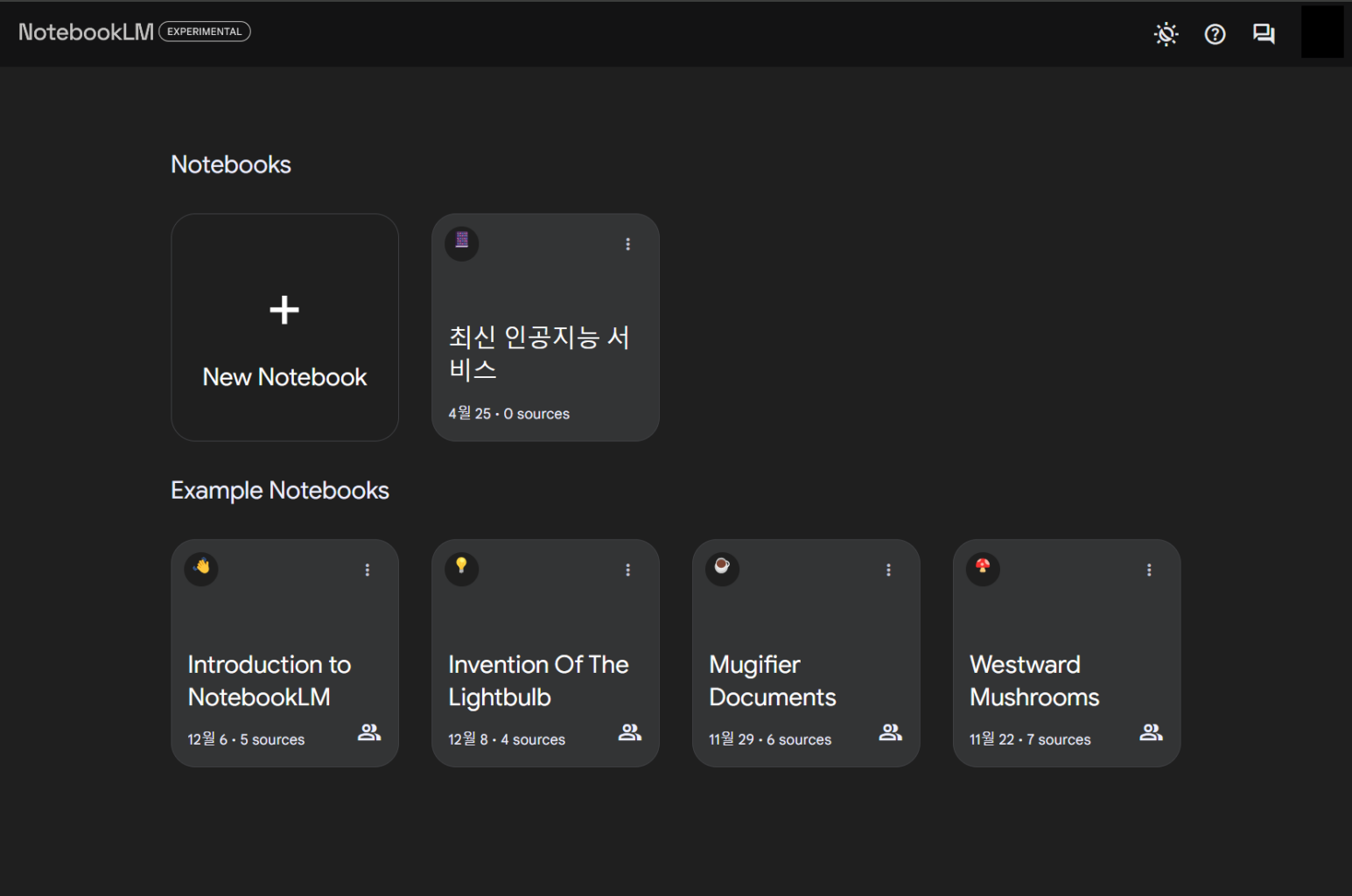Click the Example Notebooks heading
The width and height of the screenshot is (1352, 896).
tap(280, 490)
